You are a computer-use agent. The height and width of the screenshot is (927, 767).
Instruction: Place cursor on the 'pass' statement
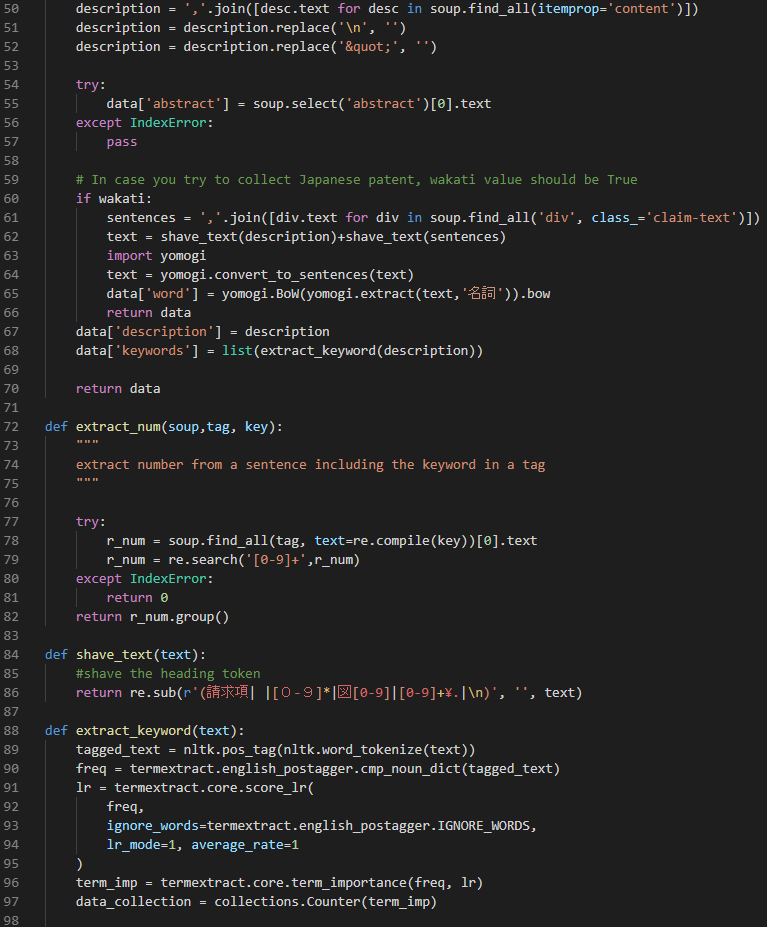tap(122, 142)
